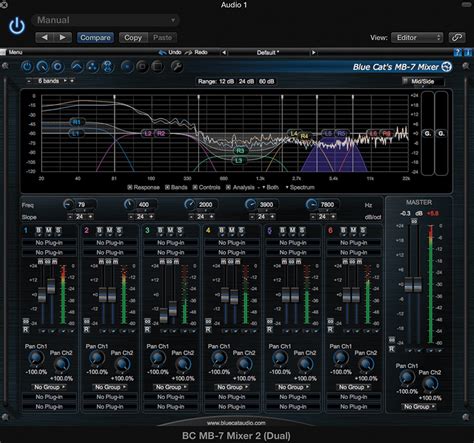Click the first G gain handle at right of graph
This screenshot has width=474, height=443.
427,133
